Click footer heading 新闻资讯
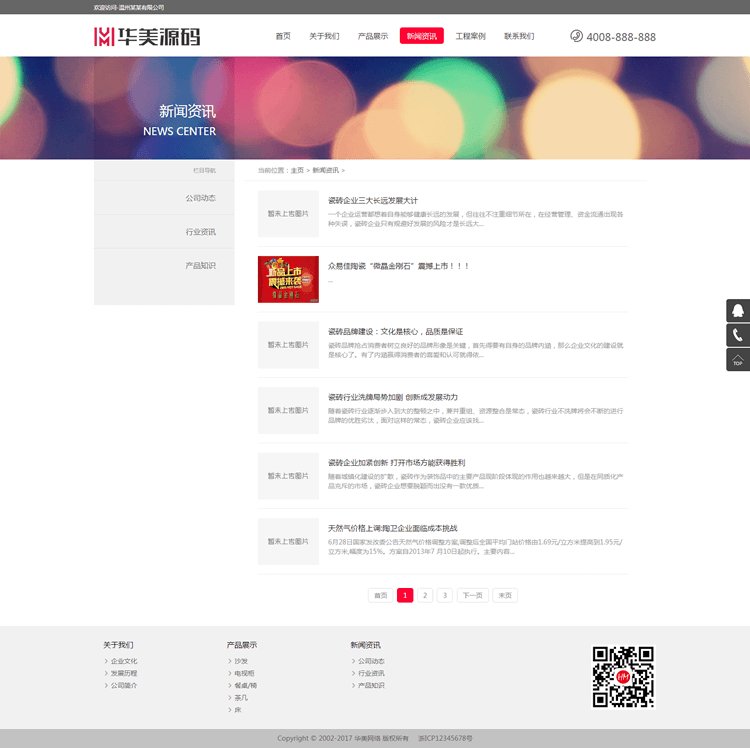 point(365,645)
